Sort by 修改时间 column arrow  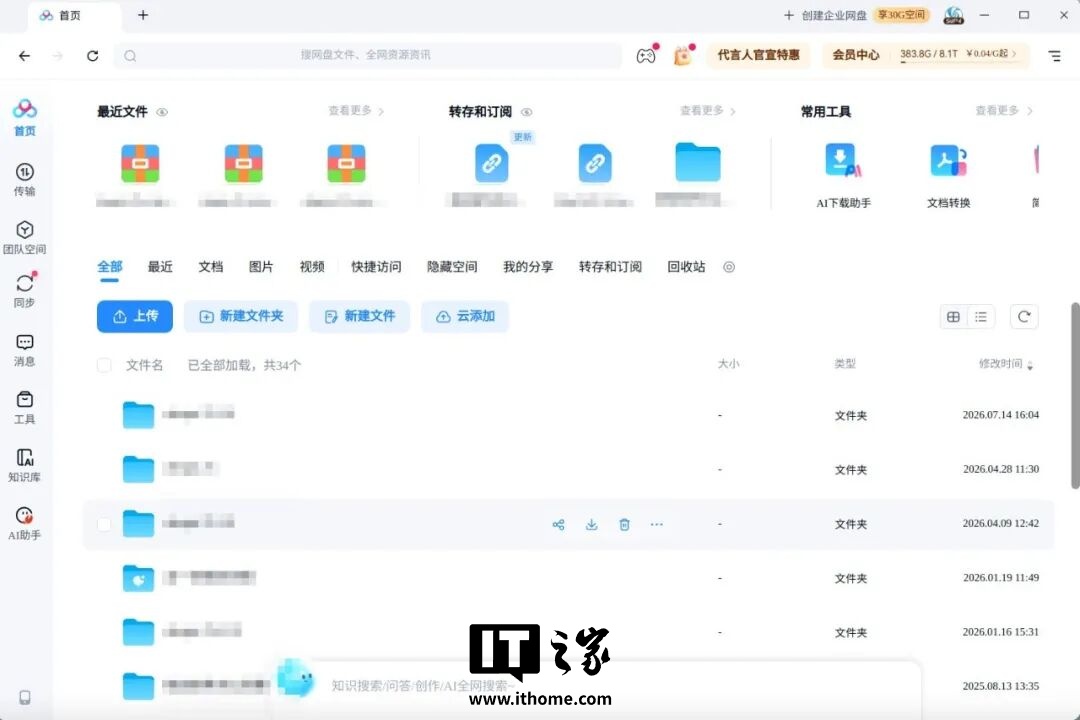point(1030,365)
